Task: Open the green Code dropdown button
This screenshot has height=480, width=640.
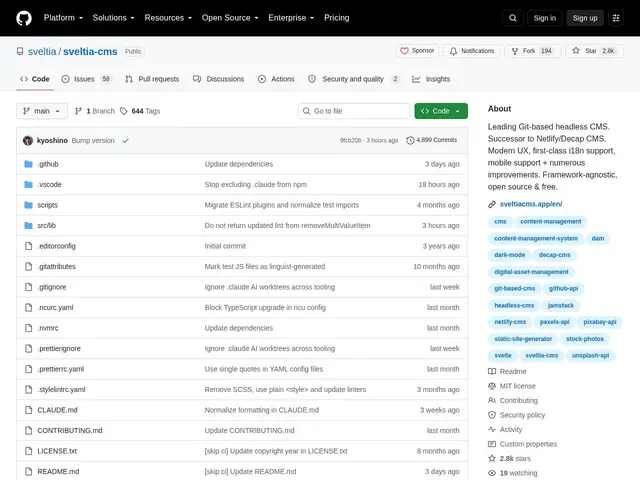Action: point(441,111)
